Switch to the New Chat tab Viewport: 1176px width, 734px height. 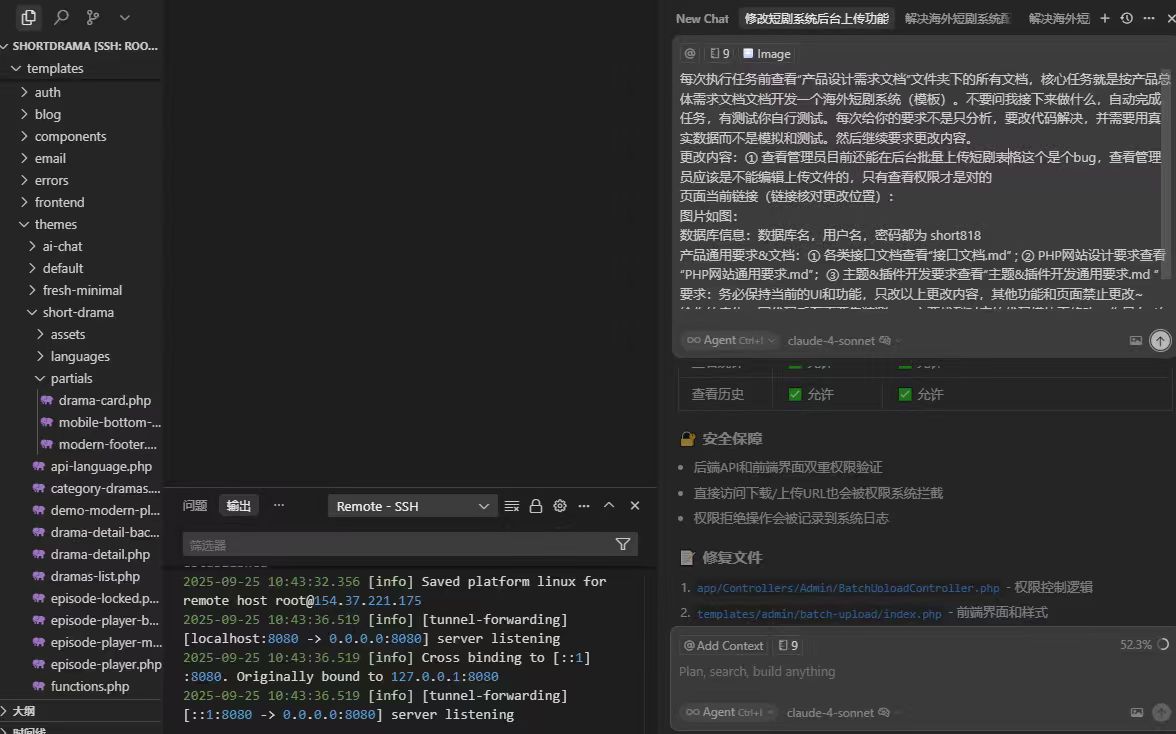(x=702, y=19)
